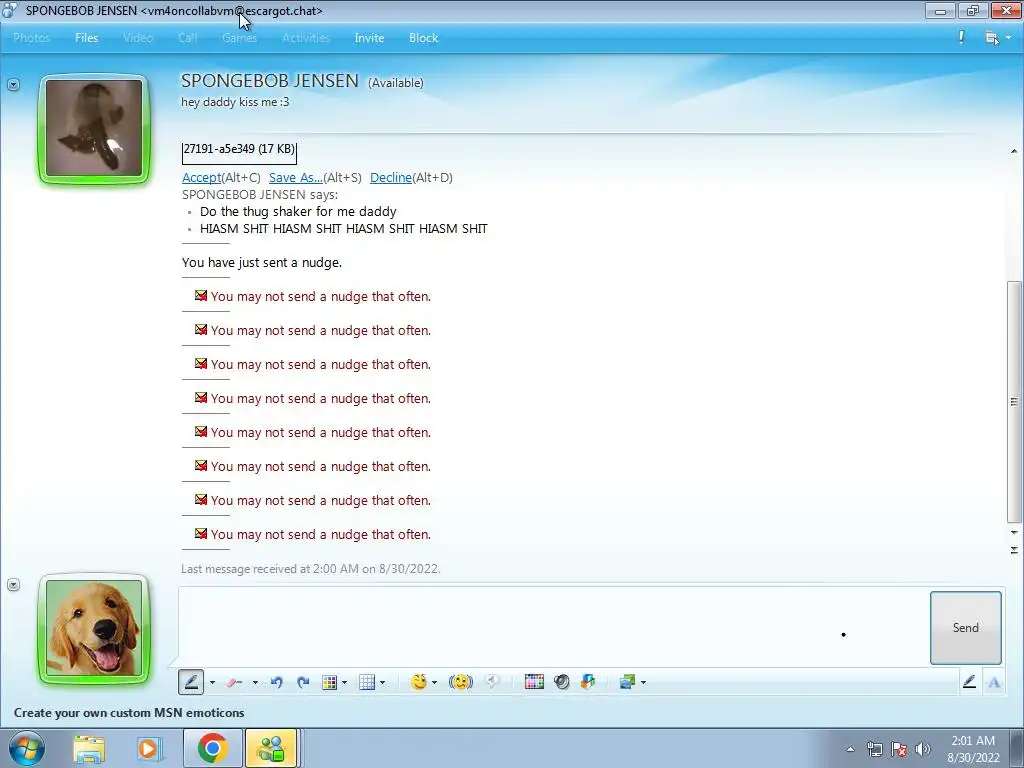This screenshot has width=1024, height=768.
Task: Click SPONGEBOB JENSEN's display picture
Action: [x=94, y=128]
